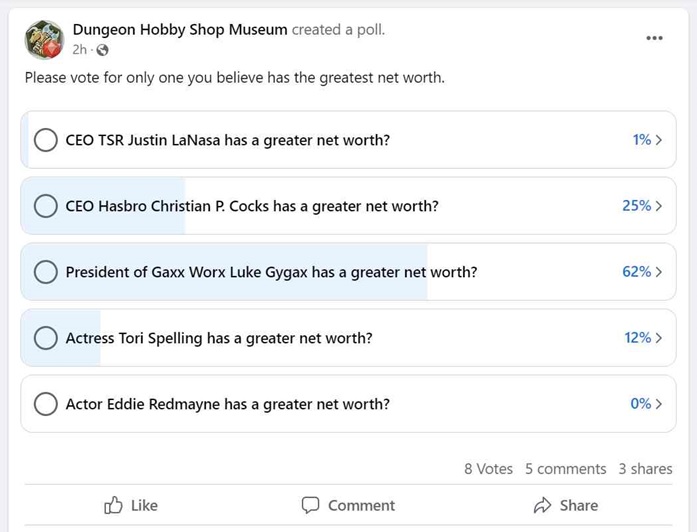Open voters list for 0% result
Viewport: 697px width, 532px height.
(x=646, y=404)
